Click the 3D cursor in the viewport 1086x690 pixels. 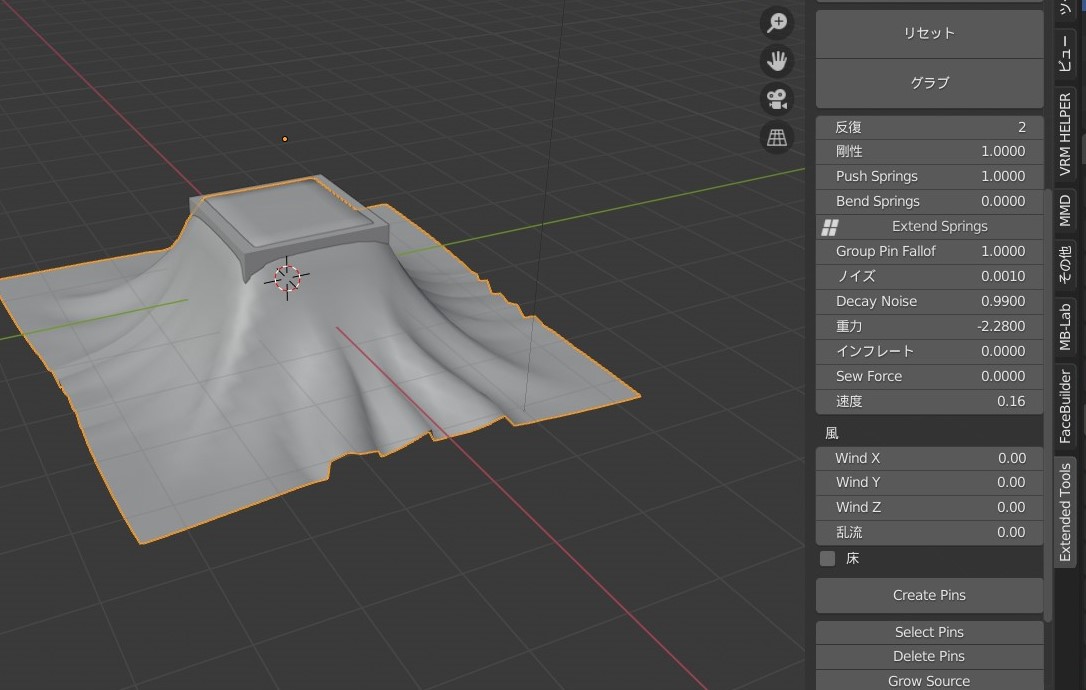[x=287, y=278]
